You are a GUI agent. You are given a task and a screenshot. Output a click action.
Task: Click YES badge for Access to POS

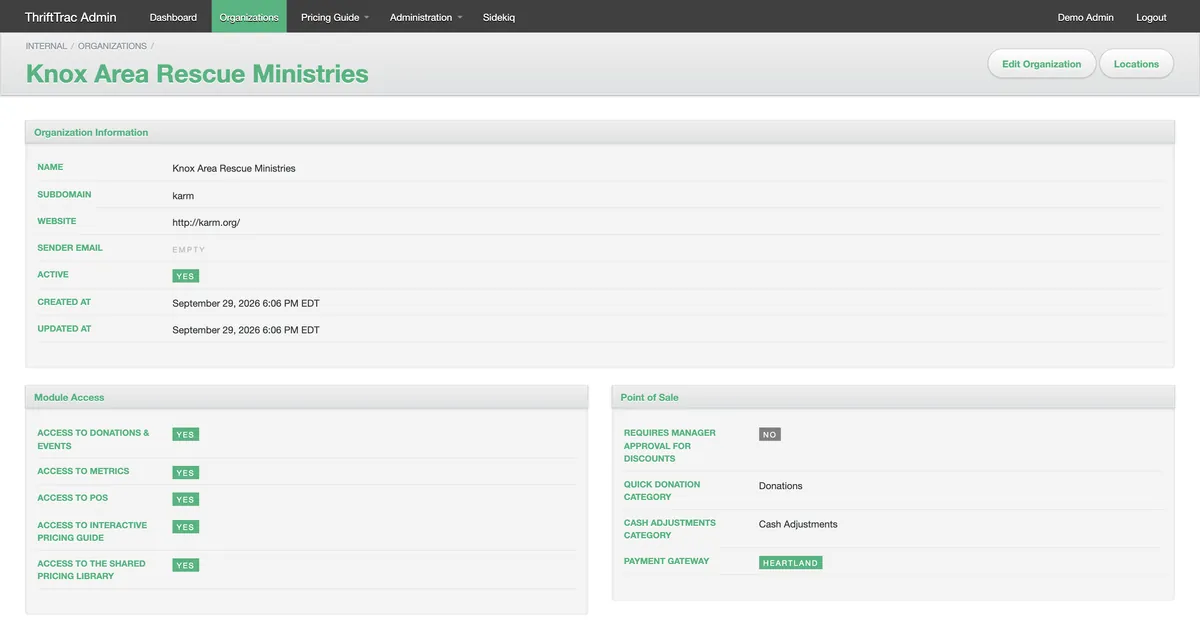tap(185, 499)
